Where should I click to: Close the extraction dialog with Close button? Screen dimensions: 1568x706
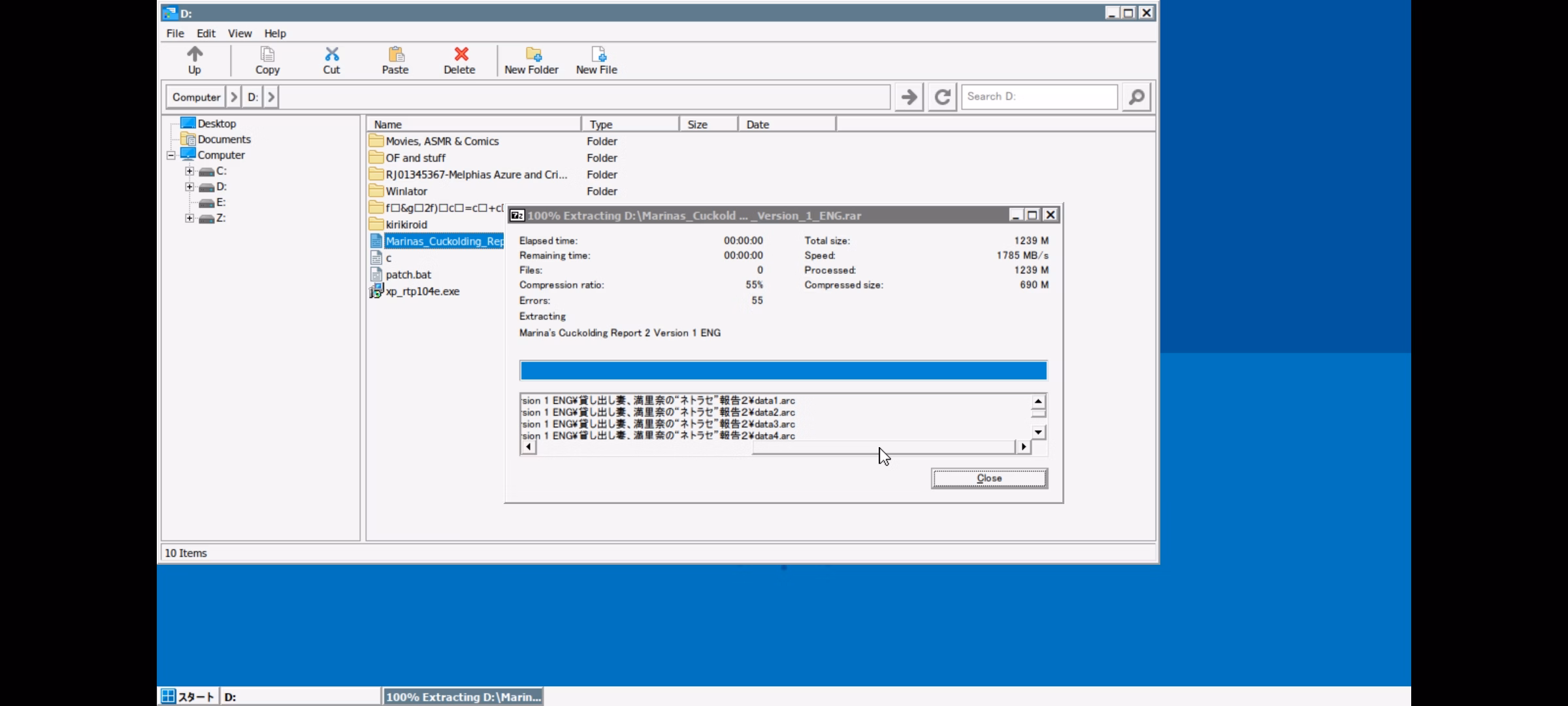(x=988, y=479)
